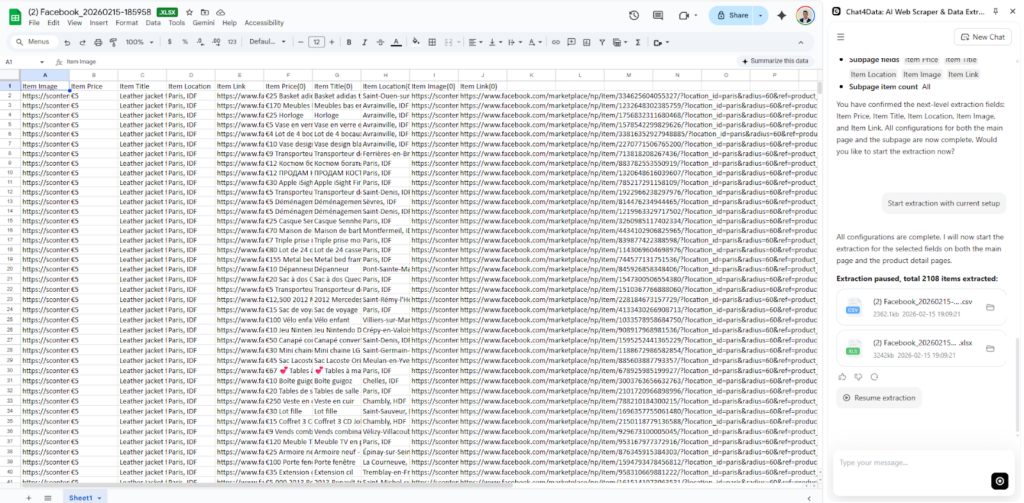Increase font size
This screenshot has height=503, width=1024.
[x=332, y=42]
